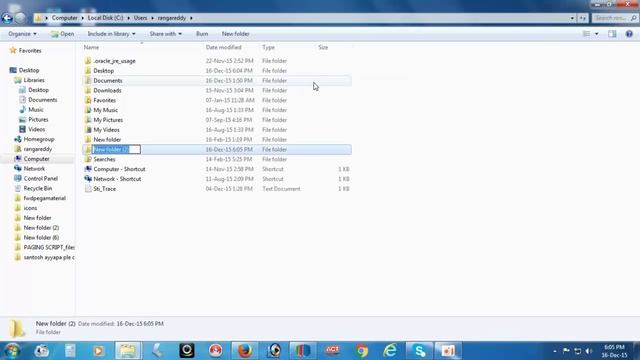Click the Search box in the top right
640x360 pixels.
click(x=615, y=18)
